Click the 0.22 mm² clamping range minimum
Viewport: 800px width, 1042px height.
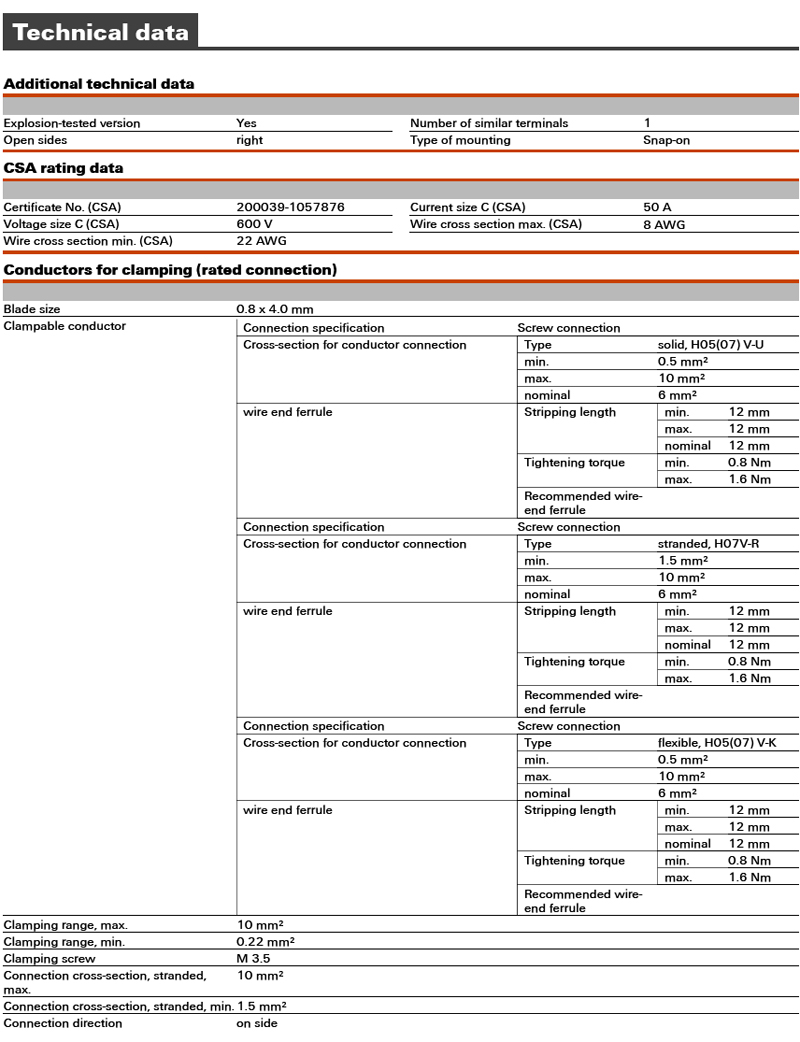click(265, 942)
